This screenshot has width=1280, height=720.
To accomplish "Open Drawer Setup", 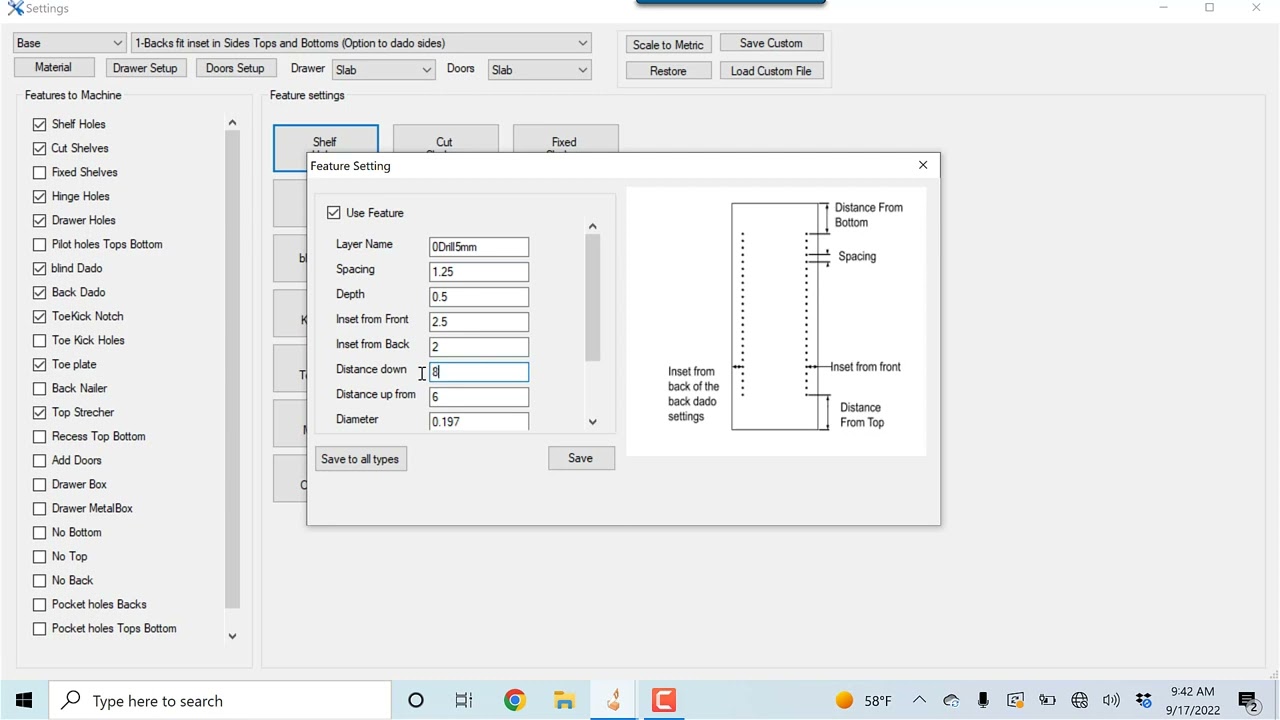I will click(145, 68).
